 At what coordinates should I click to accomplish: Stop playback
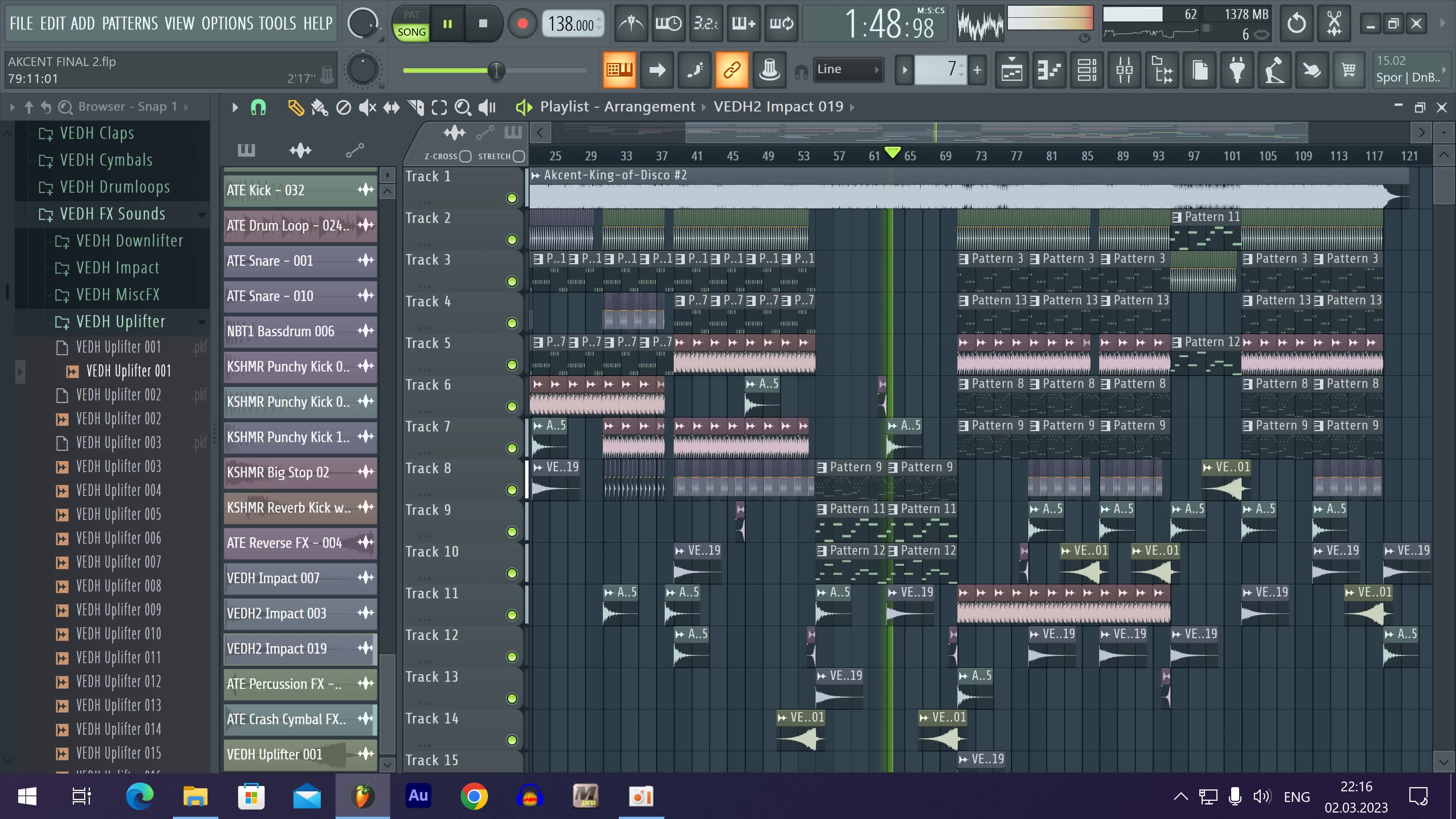[x=483, y=24]
